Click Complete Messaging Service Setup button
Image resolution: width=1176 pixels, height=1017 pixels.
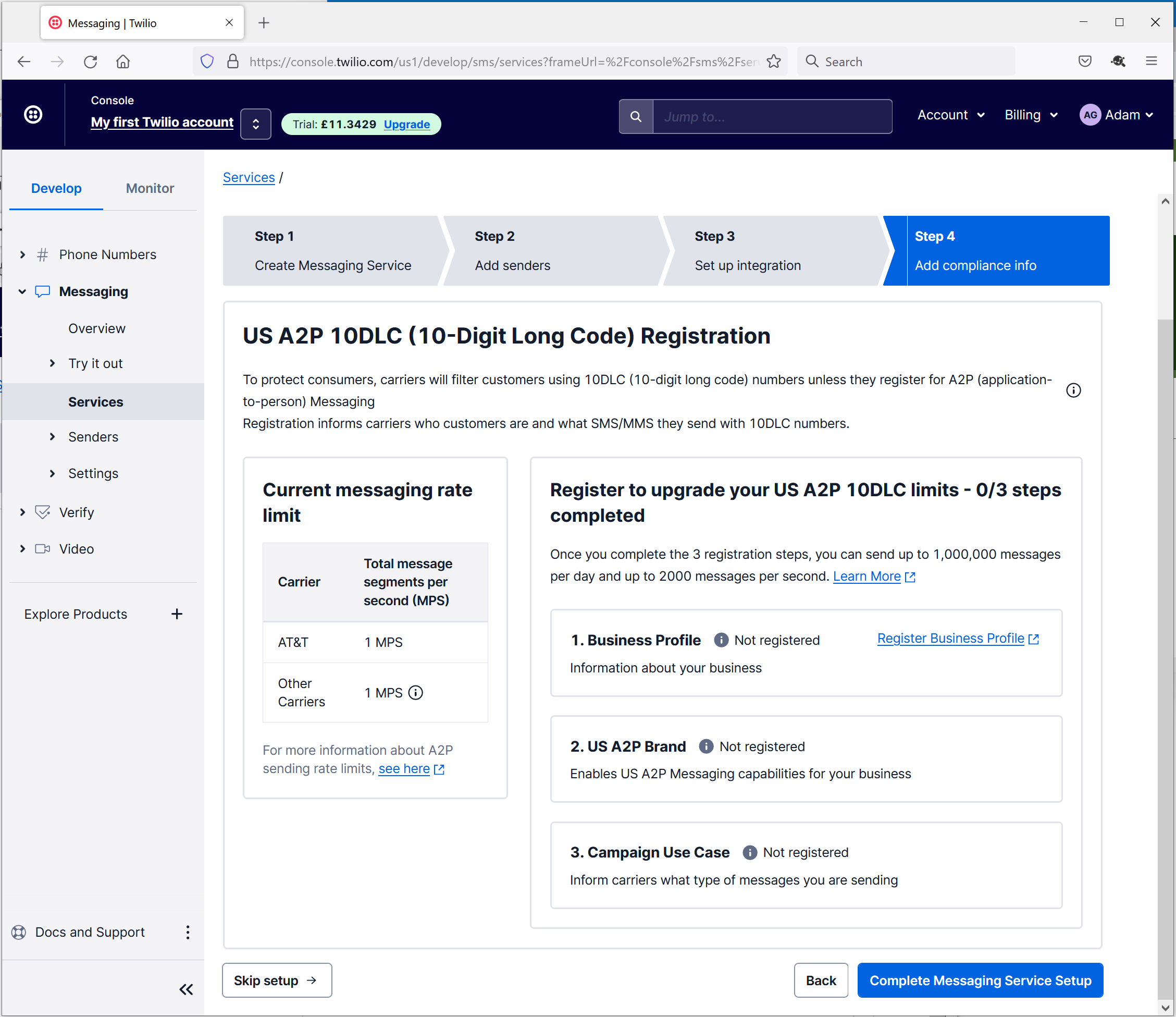pyautogui.click(x=980, y=981)
